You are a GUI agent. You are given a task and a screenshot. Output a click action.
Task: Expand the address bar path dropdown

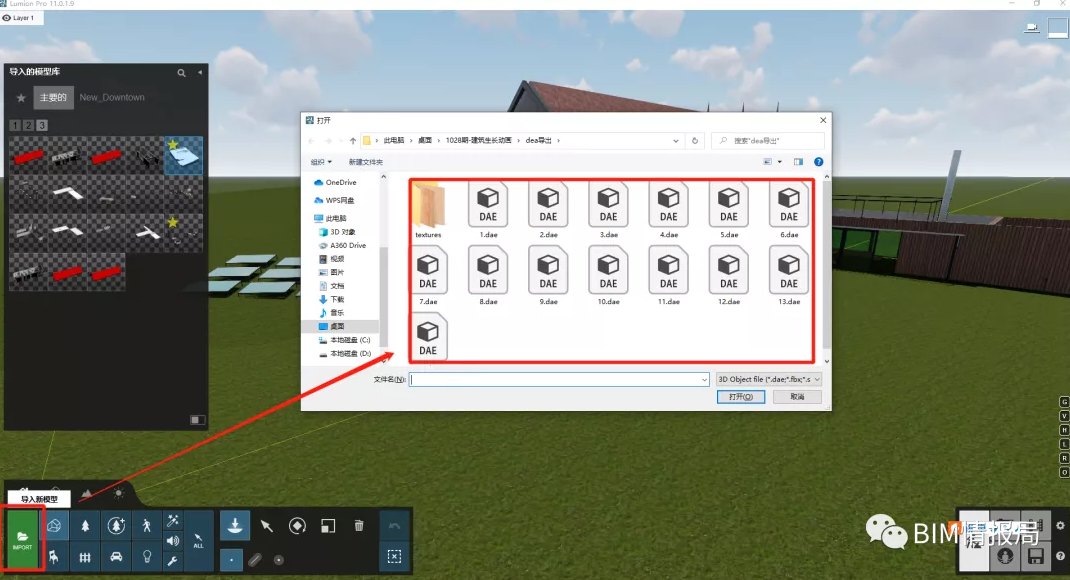click(676, 141)
